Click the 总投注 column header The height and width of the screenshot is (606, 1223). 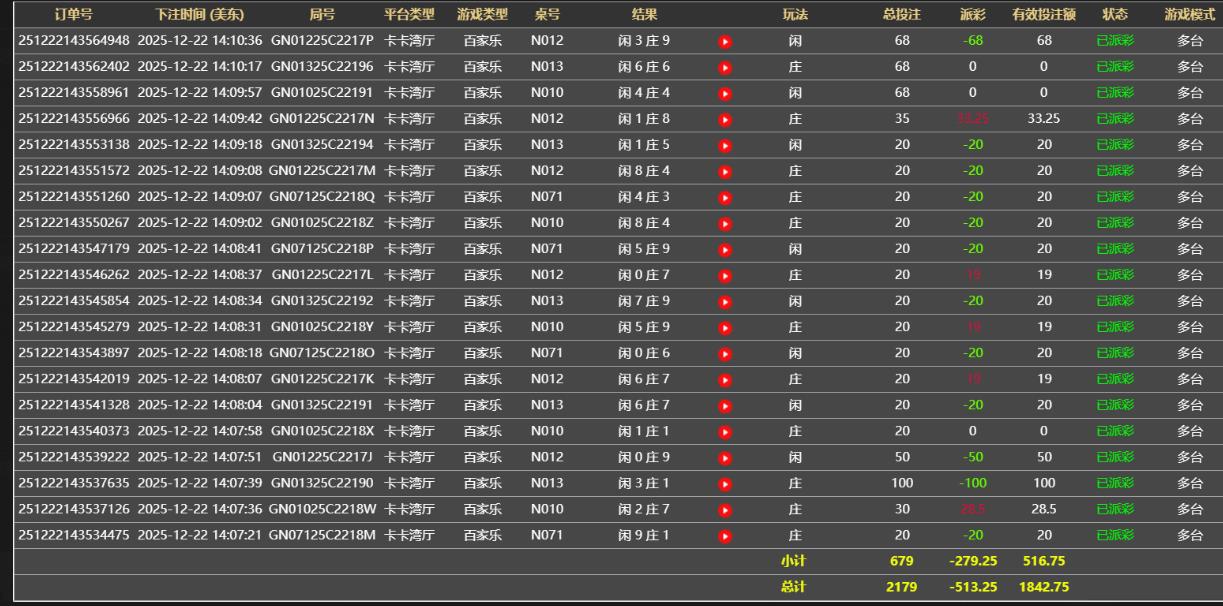[x=902, y=15]
